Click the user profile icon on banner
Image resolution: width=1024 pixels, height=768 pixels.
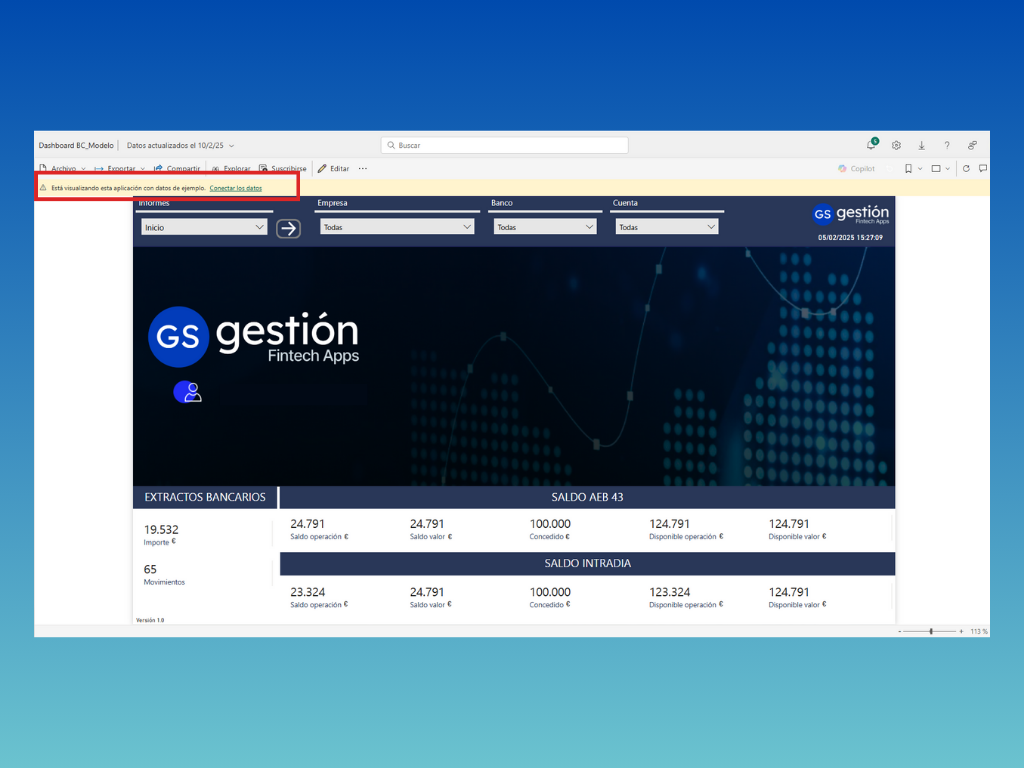(187, 392)
